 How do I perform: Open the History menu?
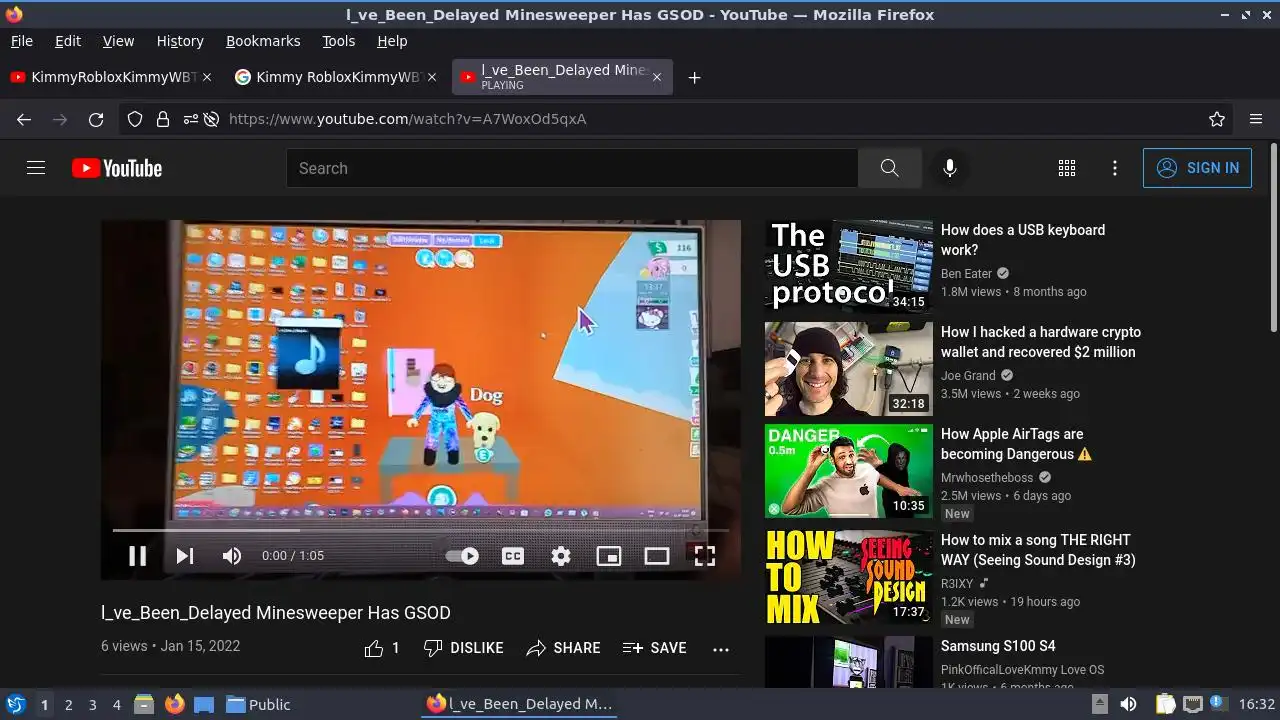coord(180,41)
